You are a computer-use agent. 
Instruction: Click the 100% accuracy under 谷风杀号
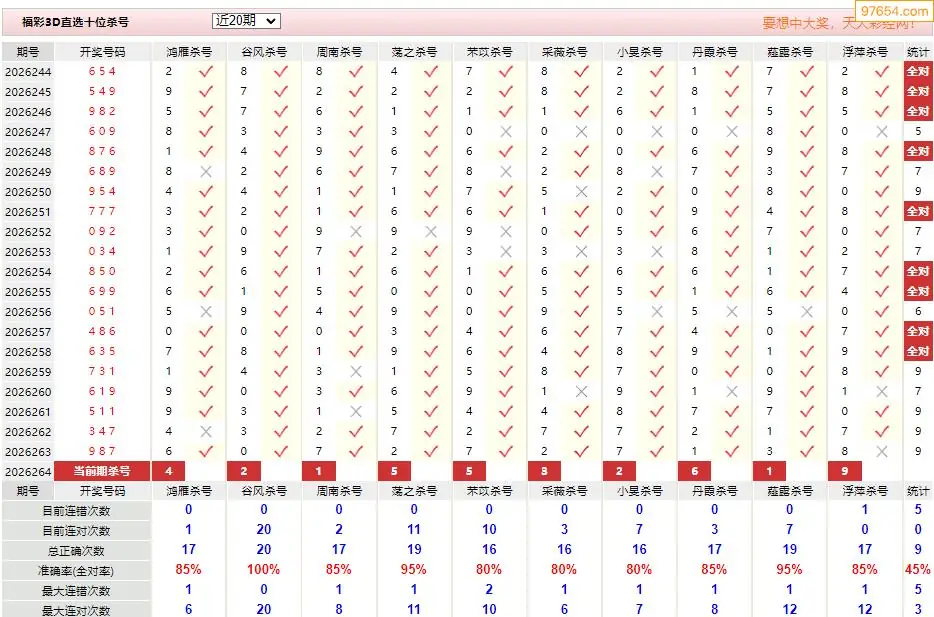263,570
